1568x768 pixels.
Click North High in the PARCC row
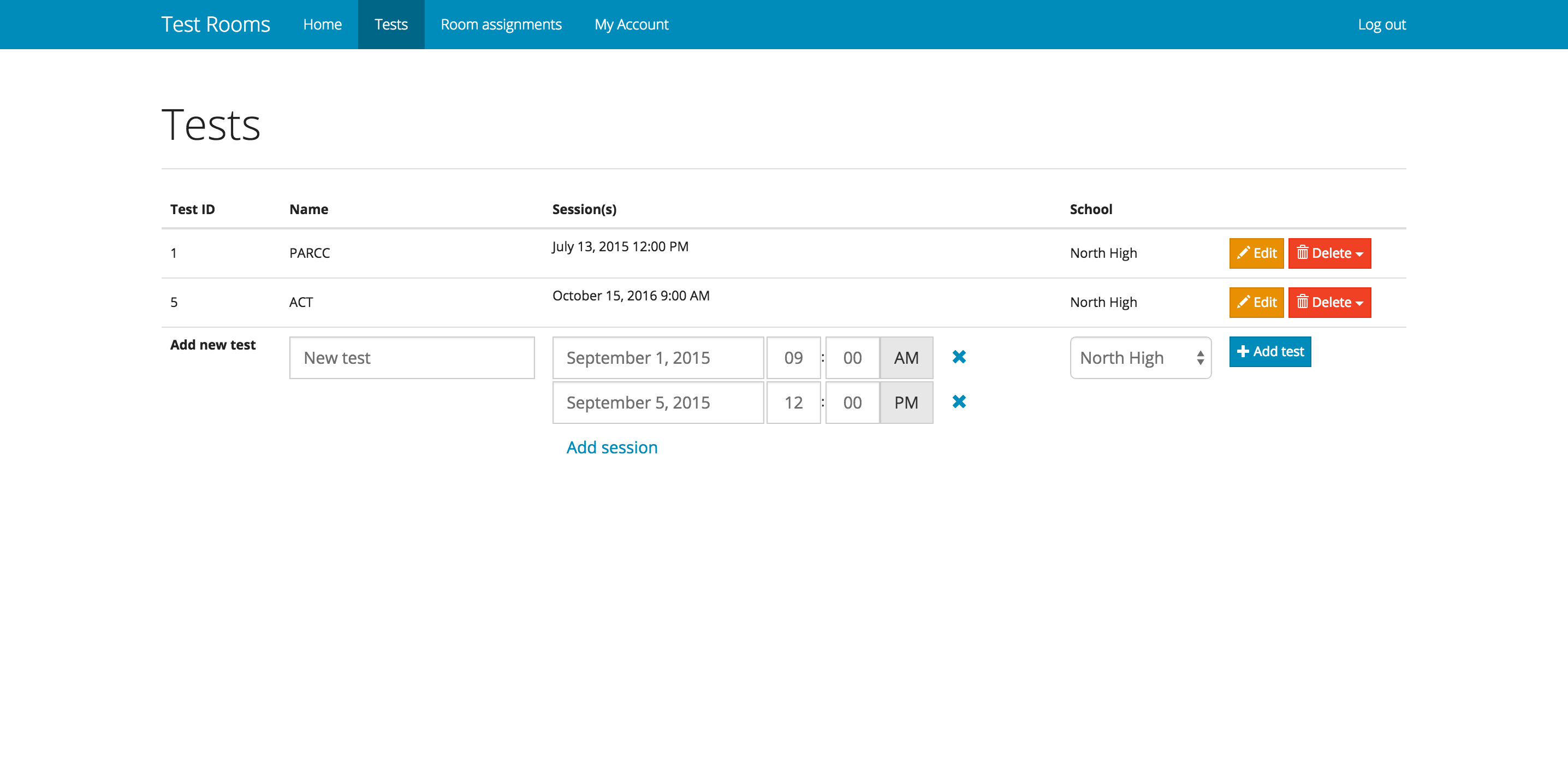click(x=1103, y=253)
